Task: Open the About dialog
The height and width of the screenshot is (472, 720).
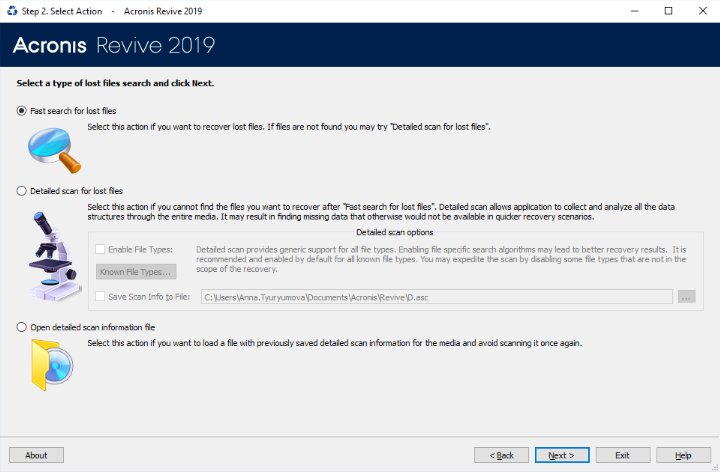Action: (x=36, y=455)
